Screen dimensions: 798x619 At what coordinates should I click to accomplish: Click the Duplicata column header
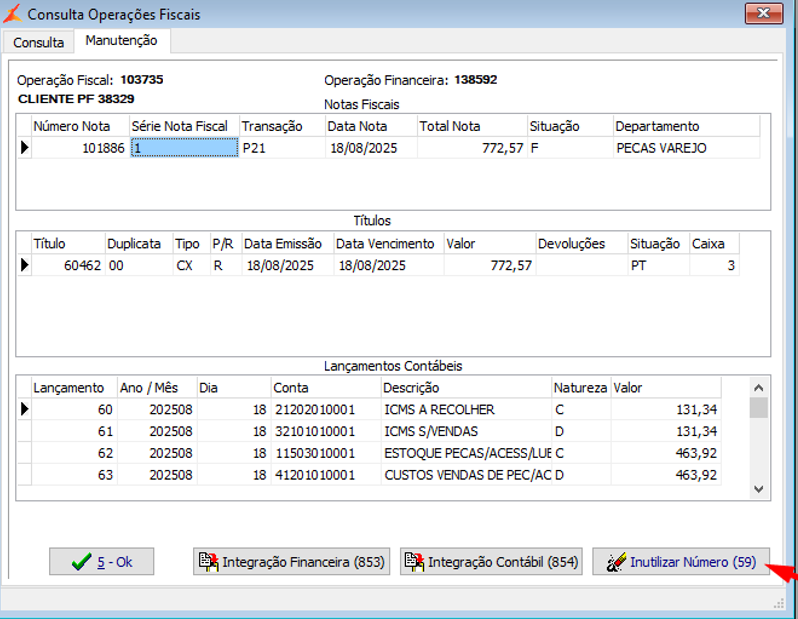coord(139,244)
